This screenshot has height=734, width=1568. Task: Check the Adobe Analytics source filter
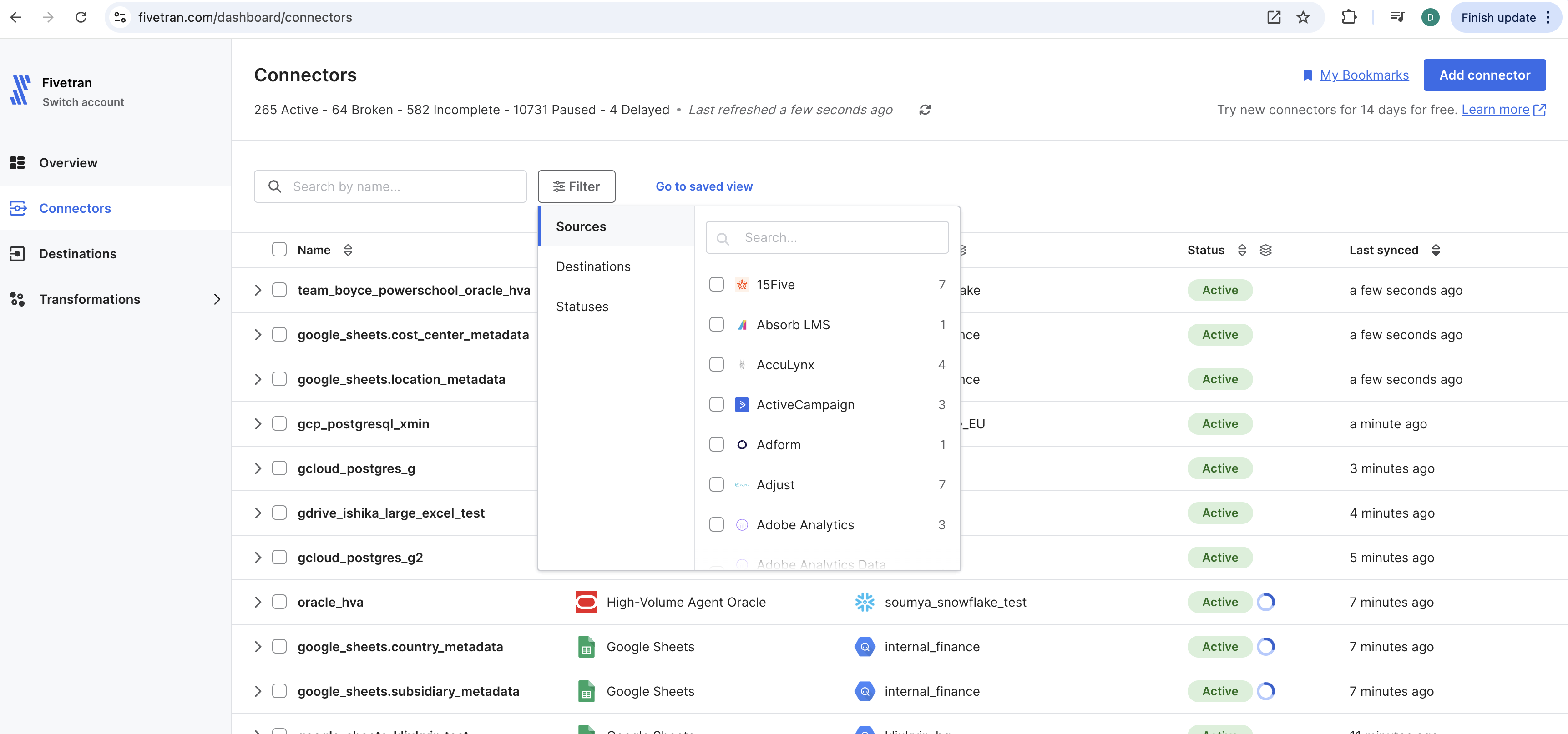[x=717, y=525]
